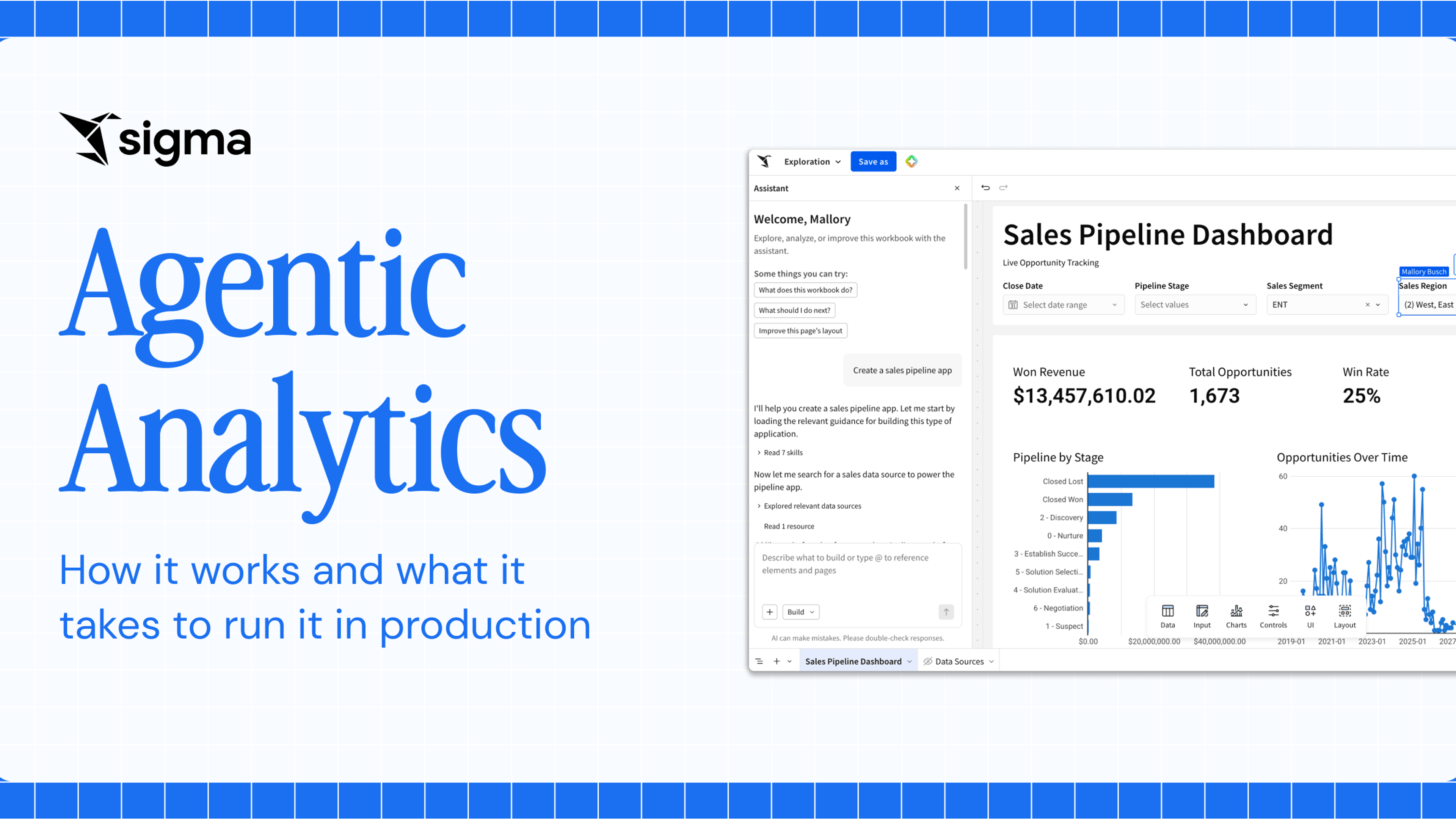This screenshot has height=819, width=1456.
Task: Close the Assistant panel
Action: (957, 188)
